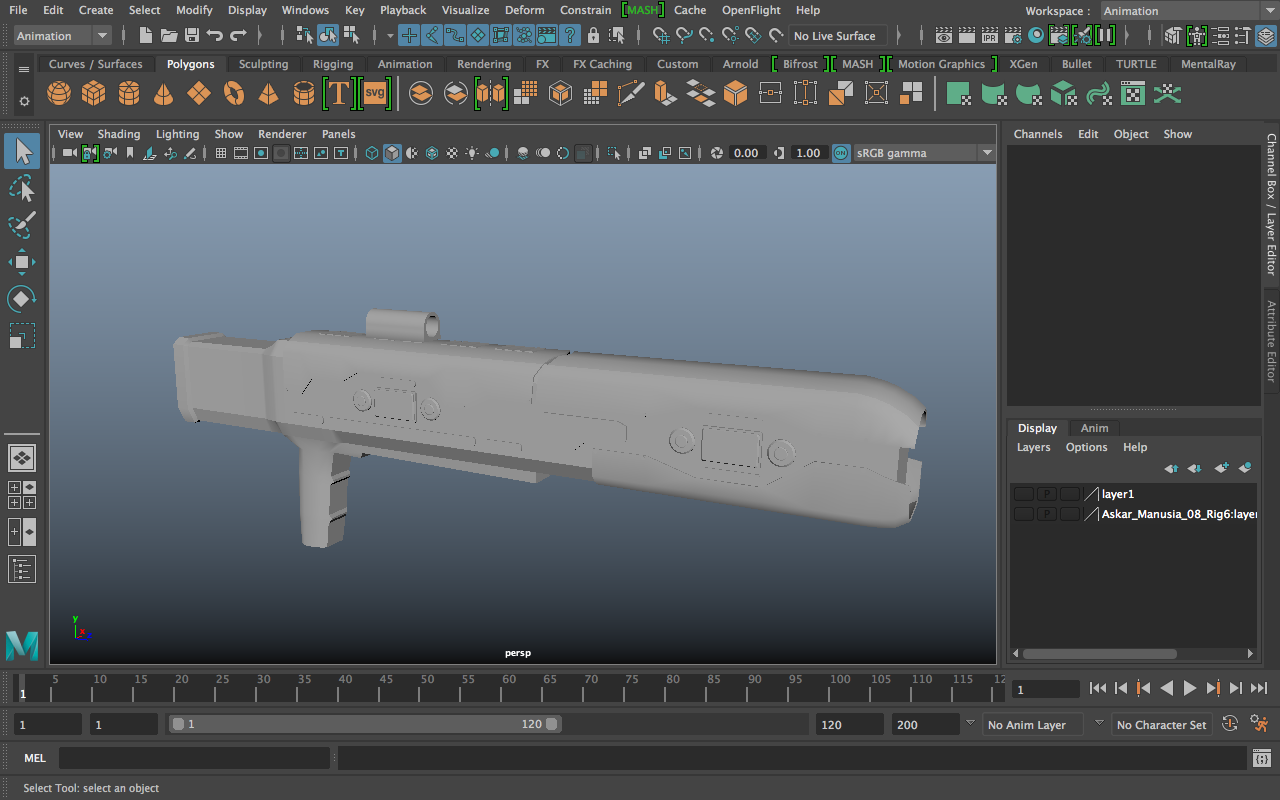Image resolution: width=1280 pixels, height=800 pixels.
Task: Click the Redo arrow icon
Action: (x=238, y=36)
